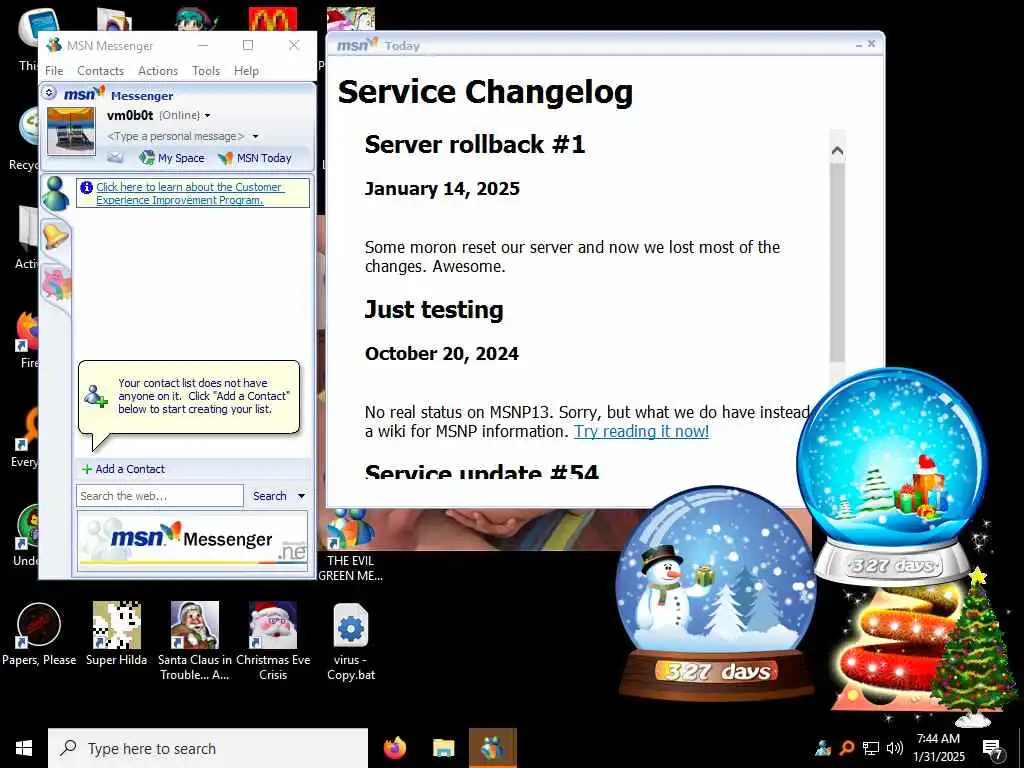1024x768 pixels.
Task: Open Firefox from the taskbar
Action: (x=394, y=748)
